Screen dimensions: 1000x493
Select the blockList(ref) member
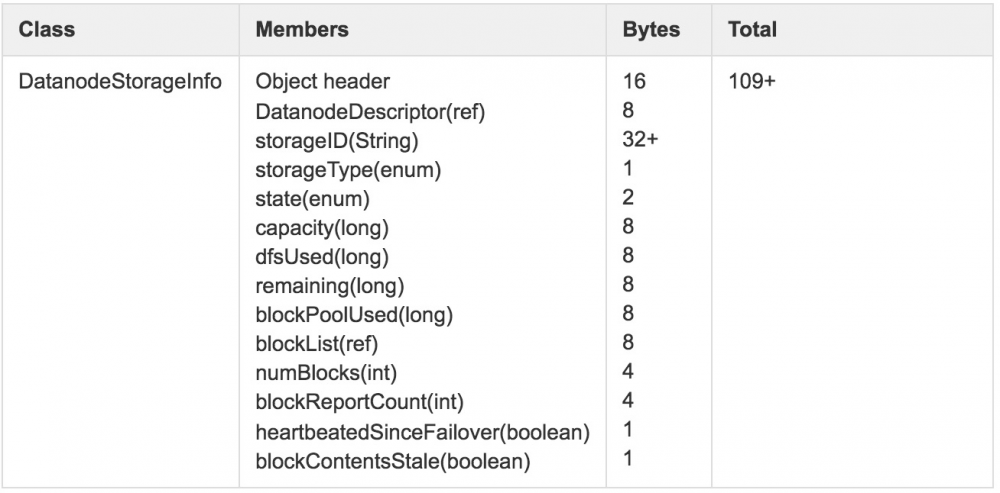(317, 344)
